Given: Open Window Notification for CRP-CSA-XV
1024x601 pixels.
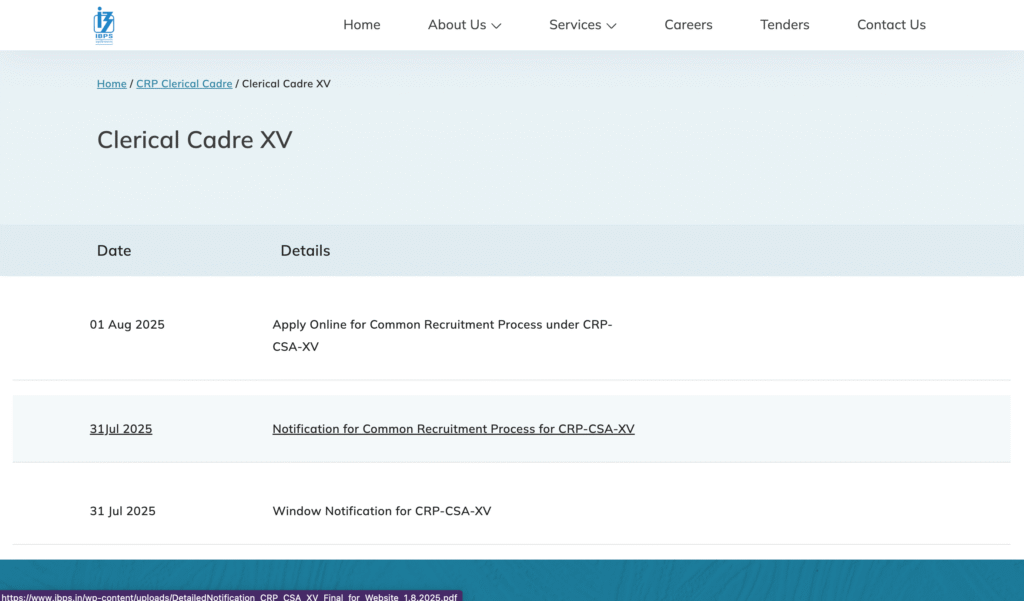Looking at the screenshot, I should [381, 511].
